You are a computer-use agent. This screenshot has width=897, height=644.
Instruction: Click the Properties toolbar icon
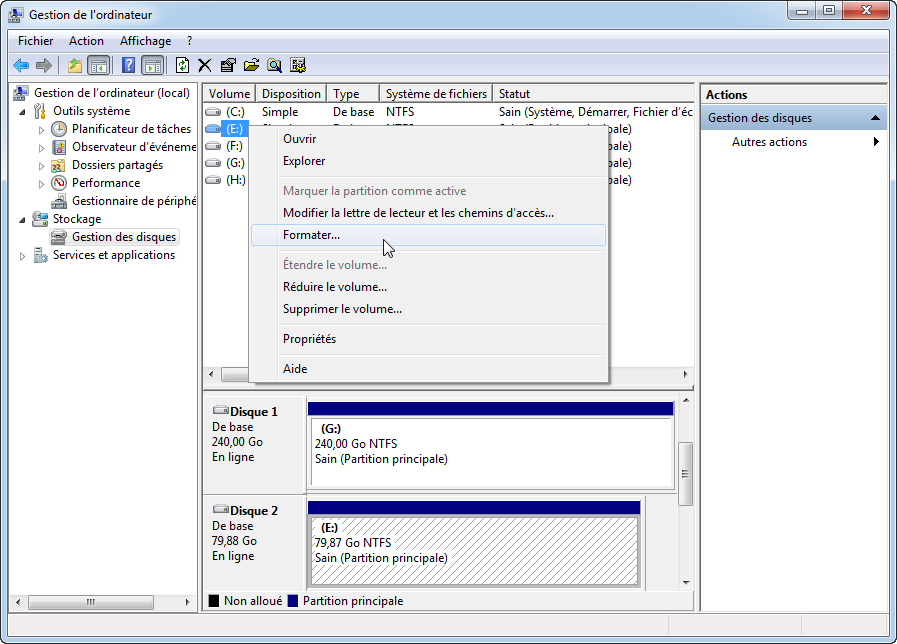point(228,65)
